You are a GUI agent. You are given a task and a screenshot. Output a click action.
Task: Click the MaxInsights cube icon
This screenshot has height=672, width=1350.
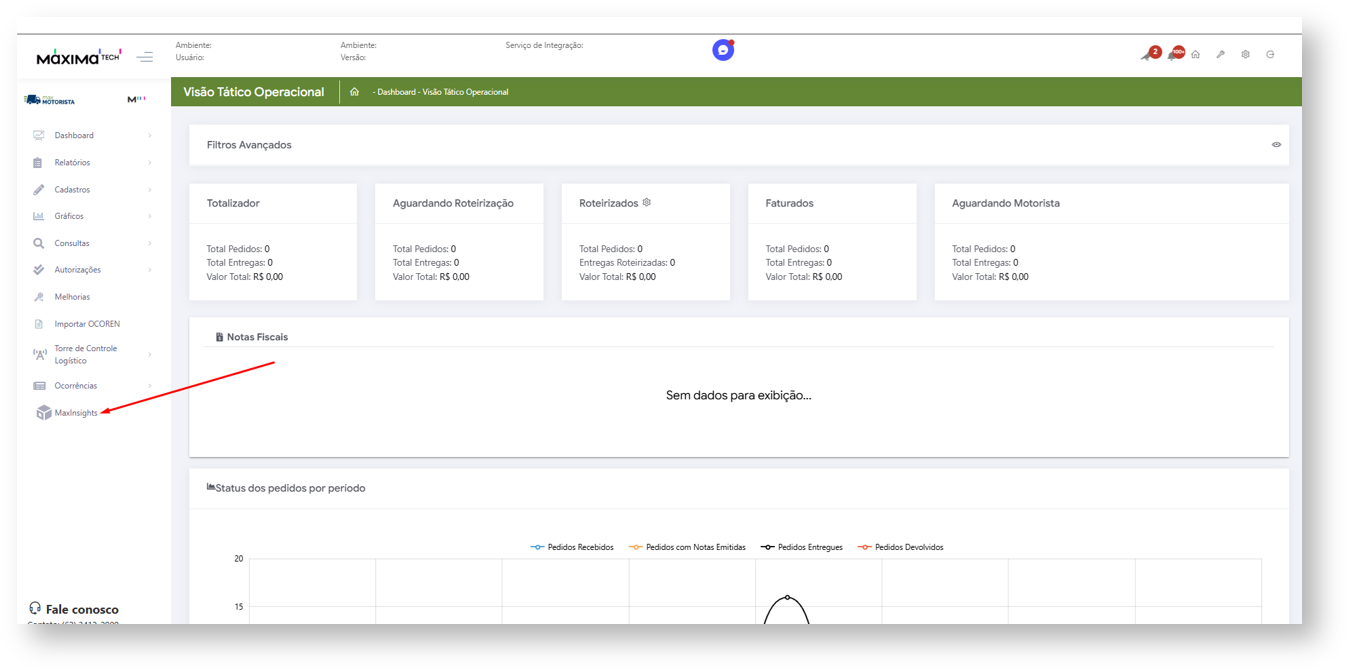pyautogui.click(x=44, y=412)
